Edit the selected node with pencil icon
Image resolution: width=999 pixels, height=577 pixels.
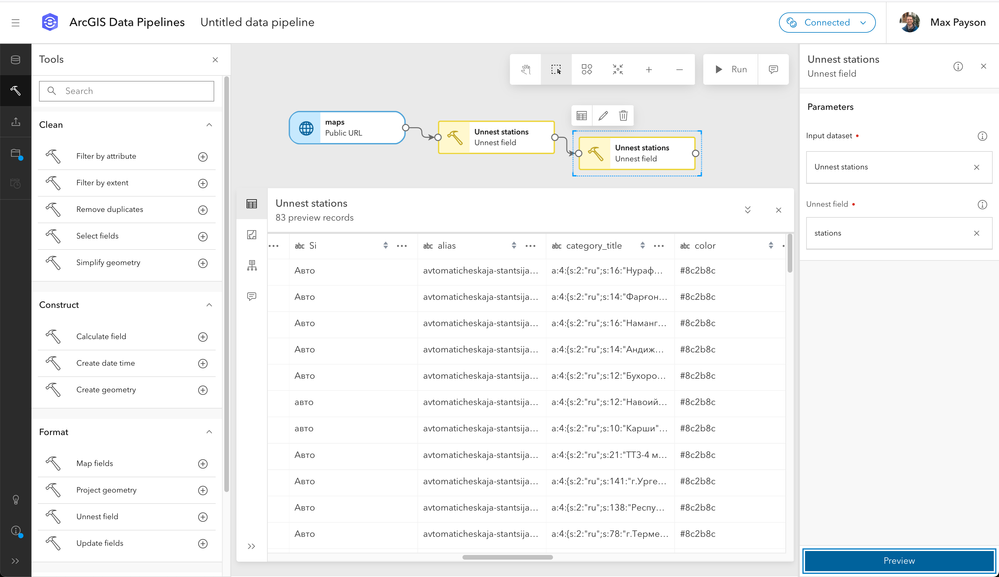[603, 115]
